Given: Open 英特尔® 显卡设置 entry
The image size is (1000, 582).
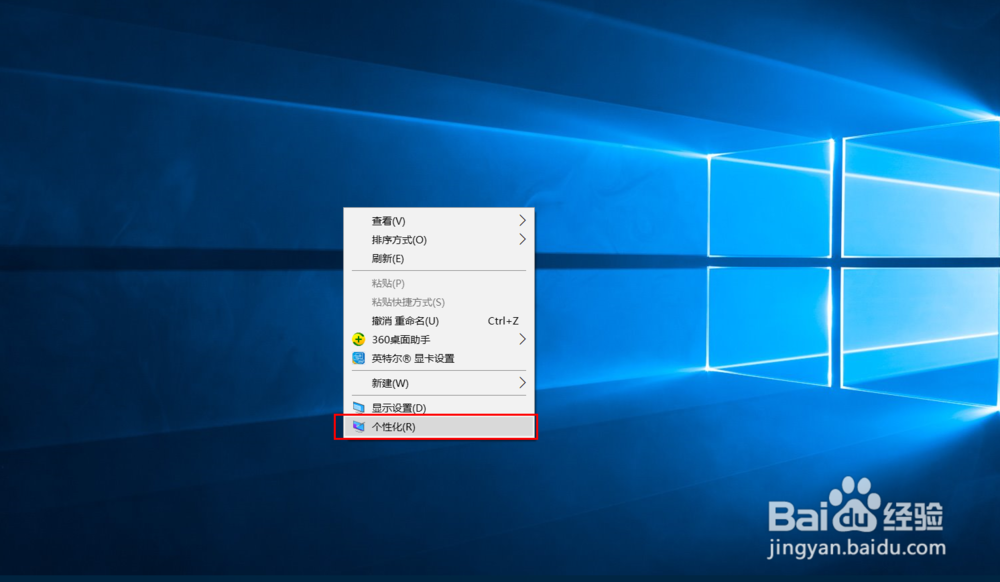Looking at the screenshot, I should [x=439, y=358].
